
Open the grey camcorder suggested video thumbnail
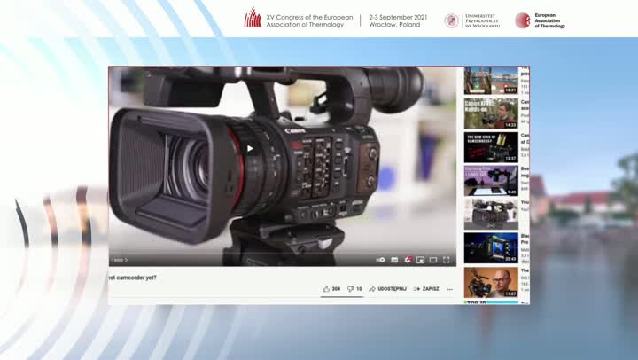coord(490,214)
